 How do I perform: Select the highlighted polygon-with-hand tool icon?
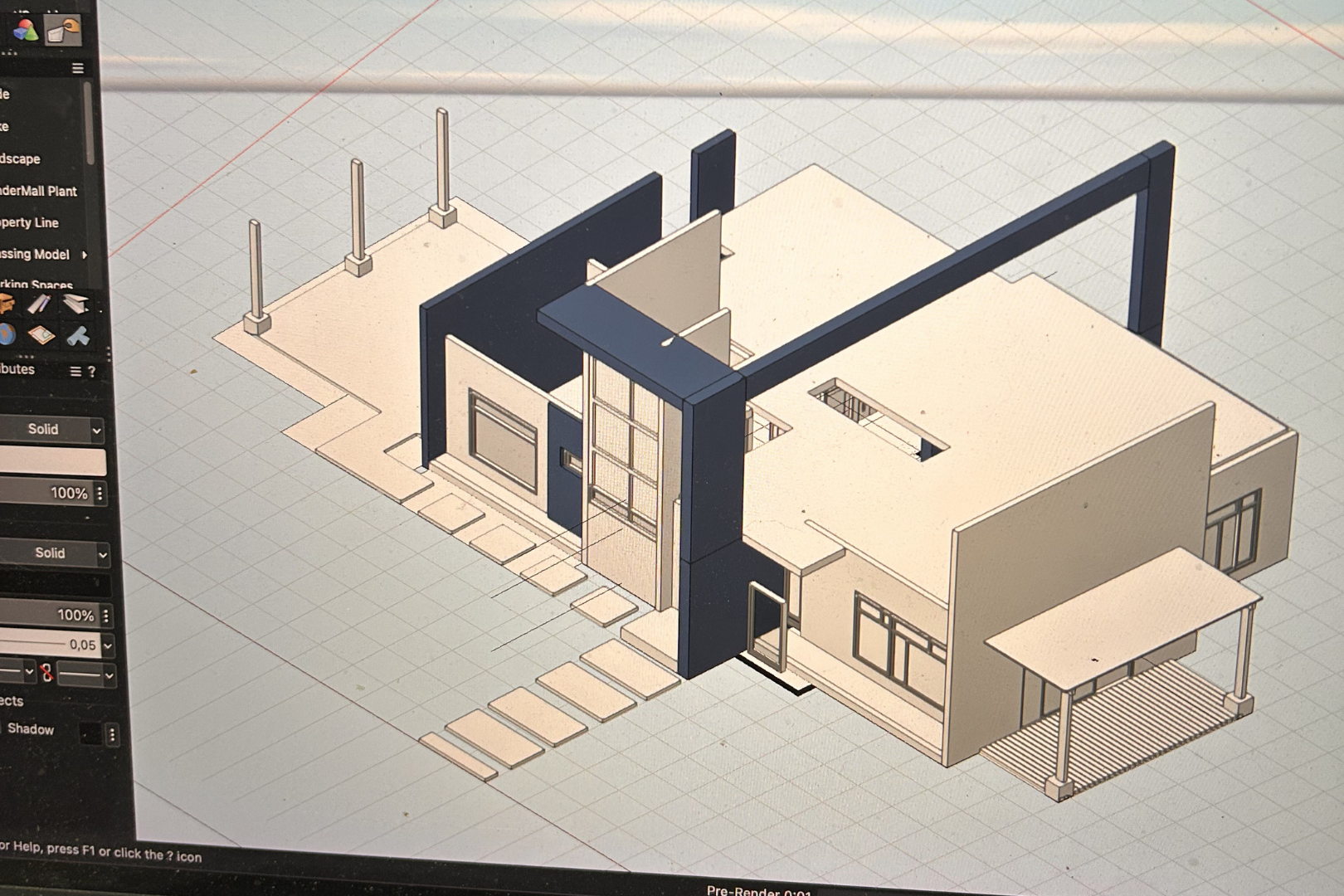click(63, 31)
